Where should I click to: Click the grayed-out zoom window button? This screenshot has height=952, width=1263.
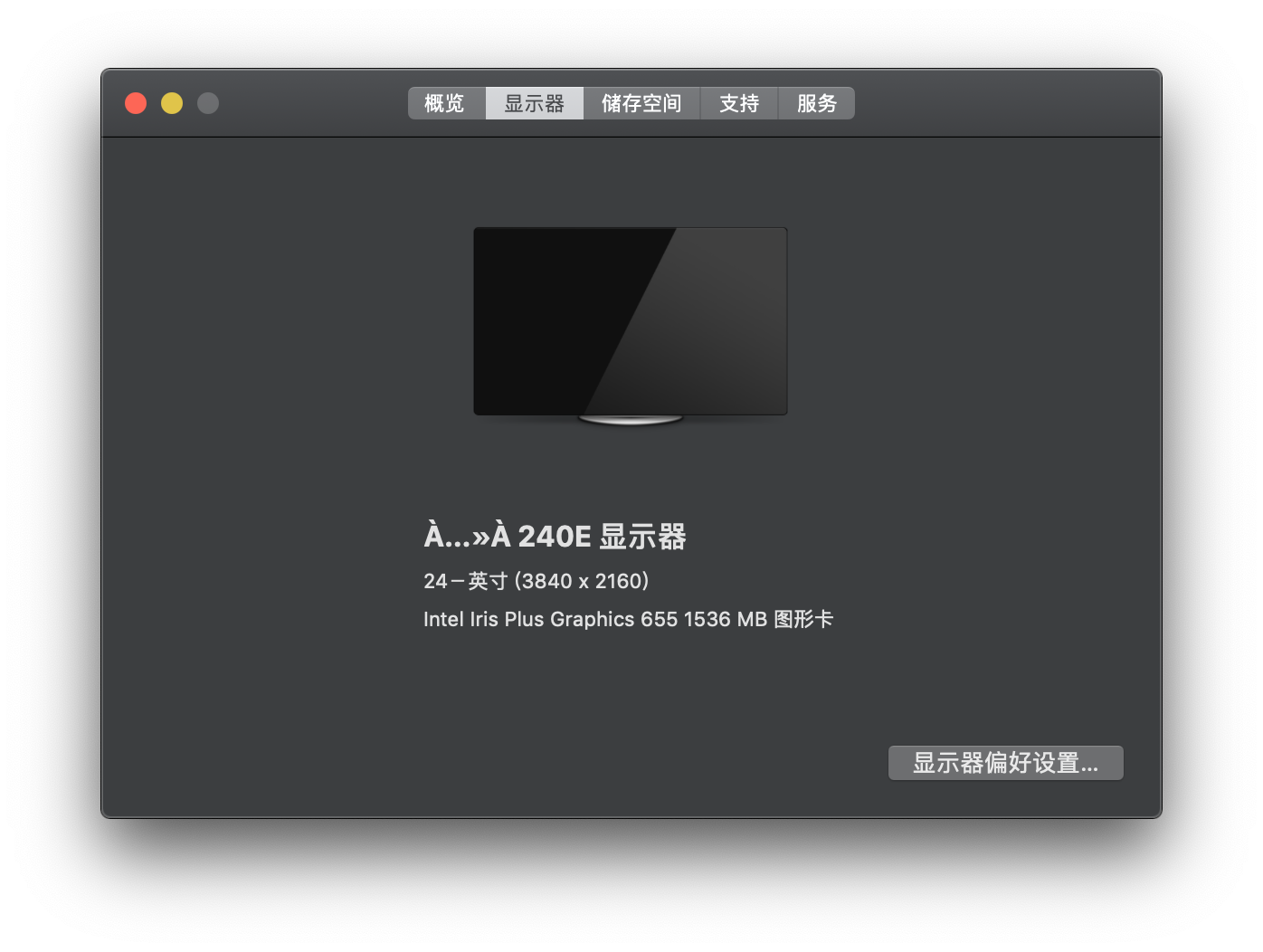point(208,104)
